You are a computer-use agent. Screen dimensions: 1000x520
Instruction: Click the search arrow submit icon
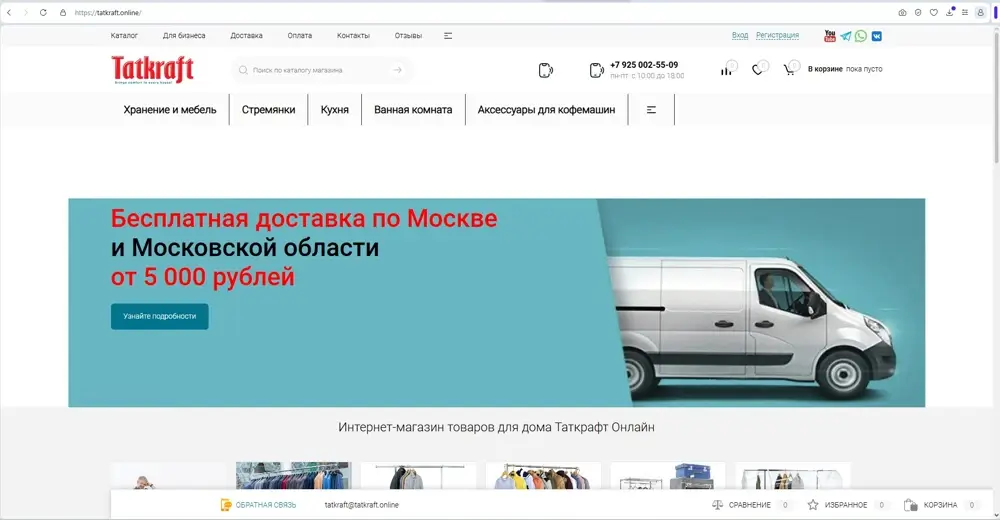tap(397, 70)
